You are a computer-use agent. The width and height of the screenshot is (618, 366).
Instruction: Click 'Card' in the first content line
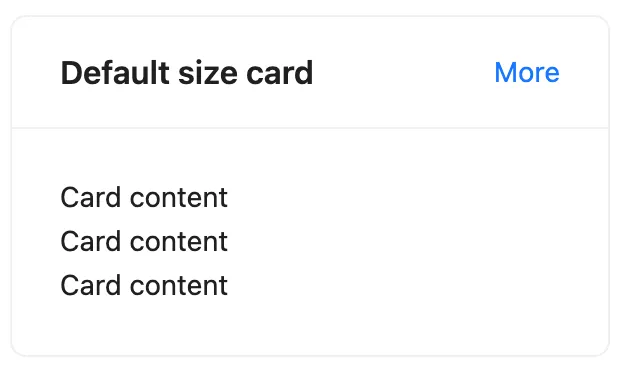[x=91, y=197]
